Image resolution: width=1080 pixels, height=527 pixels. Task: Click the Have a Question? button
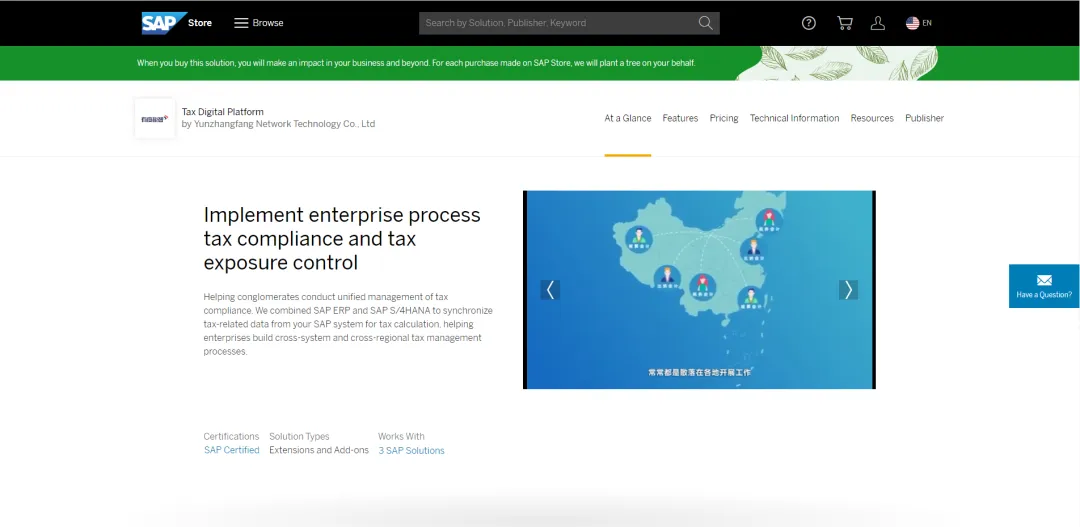click(1044, 286)
